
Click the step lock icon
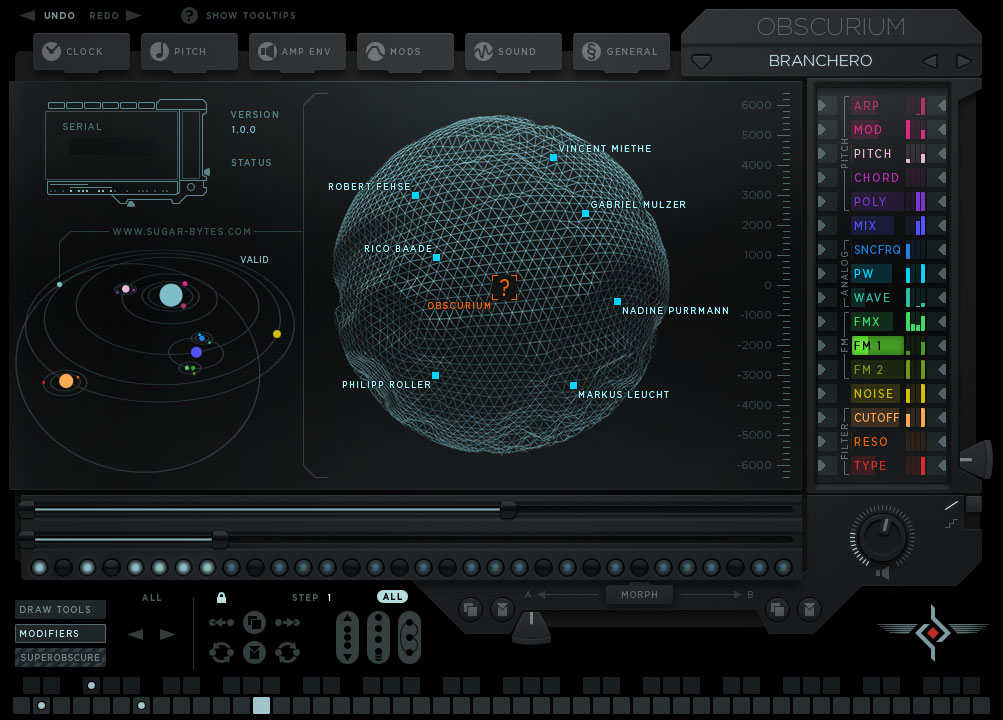click(221, 597)
